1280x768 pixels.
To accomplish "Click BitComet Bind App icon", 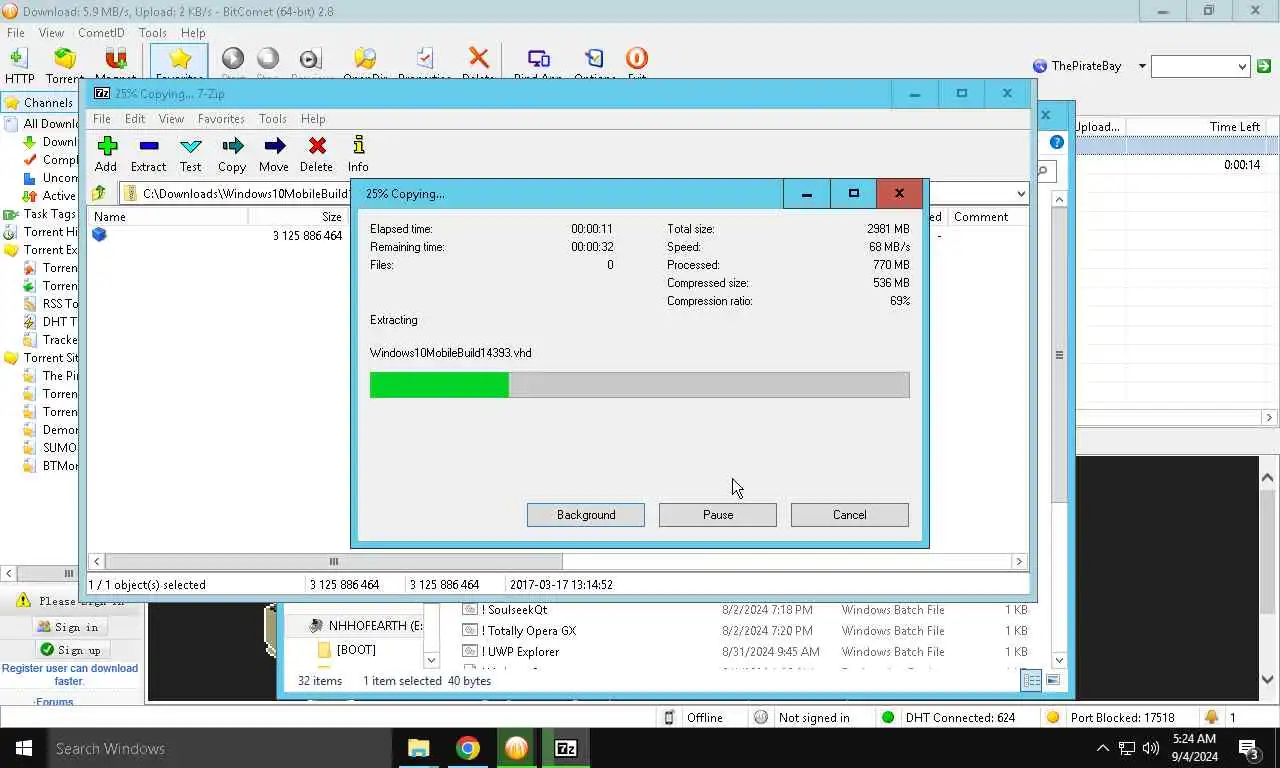I will pyautogui.click(x=538, y=59).
